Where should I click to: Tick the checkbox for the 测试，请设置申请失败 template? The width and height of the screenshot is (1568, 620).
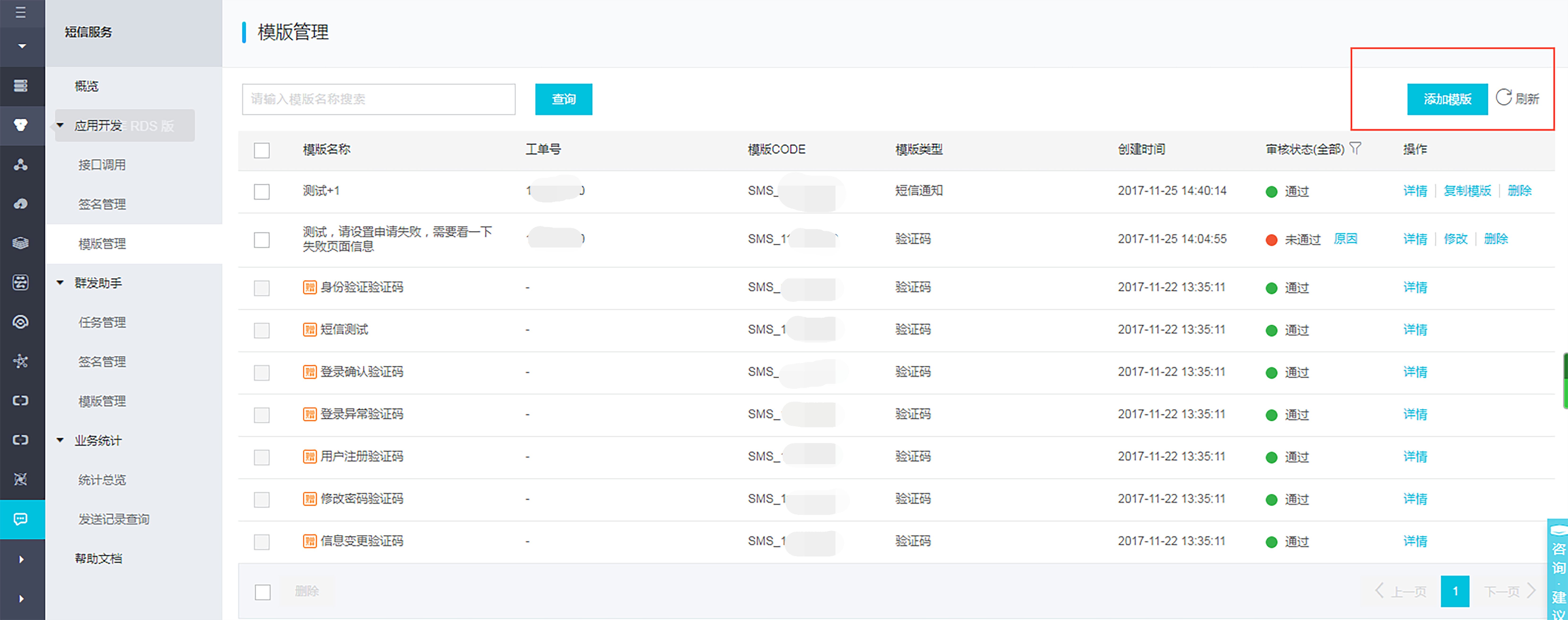(x=262, y=240)
